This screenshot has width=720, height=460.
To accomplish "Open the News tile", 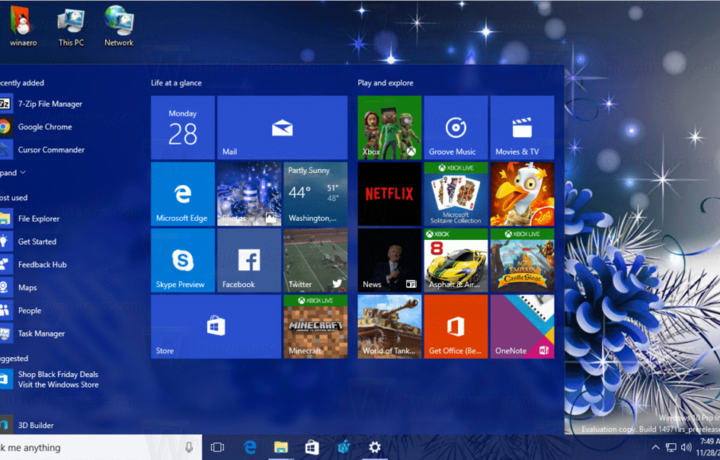I will 389,260.
